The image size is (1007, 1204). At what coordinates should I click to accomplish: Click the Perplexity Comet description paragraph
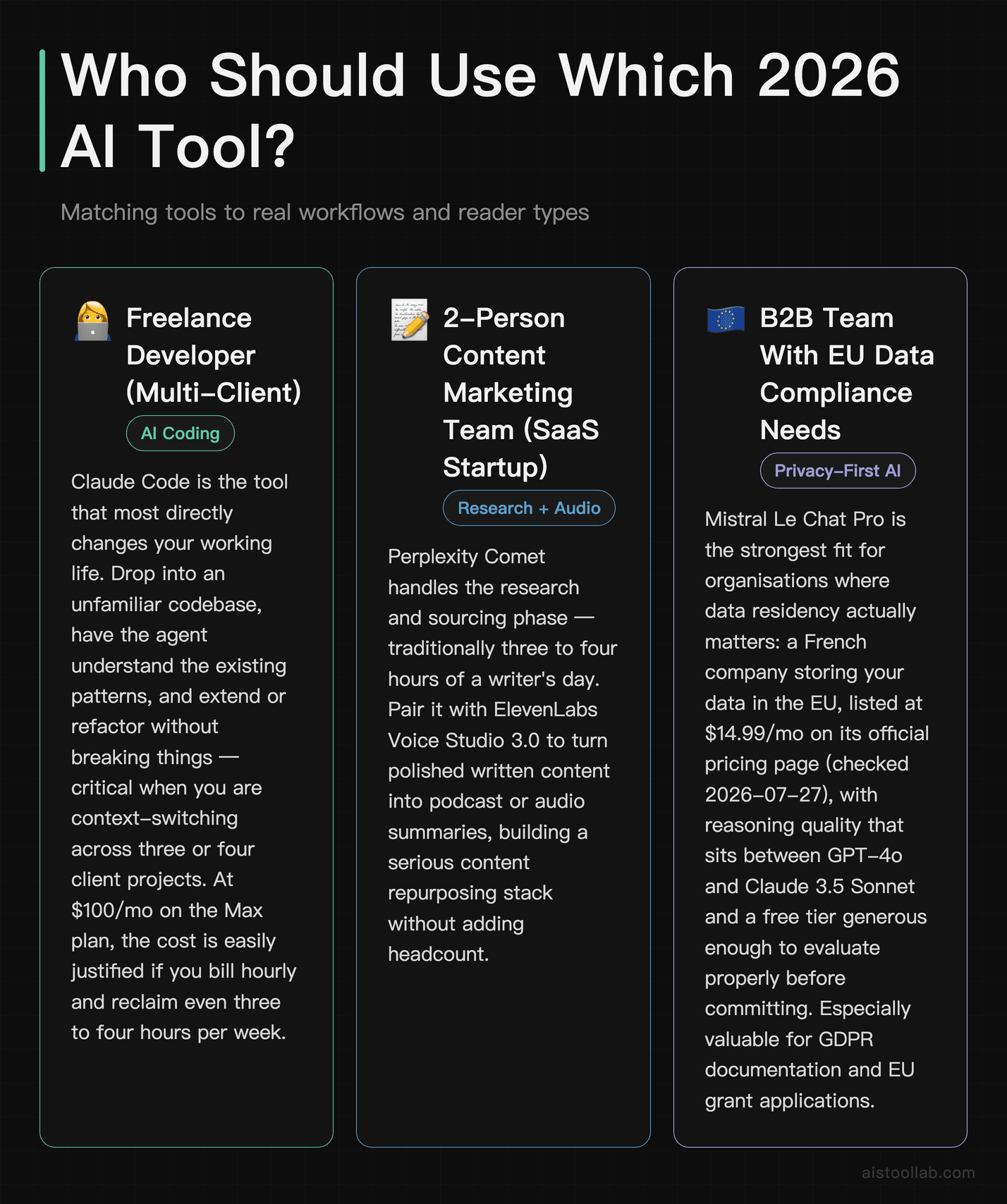[502, 755]
